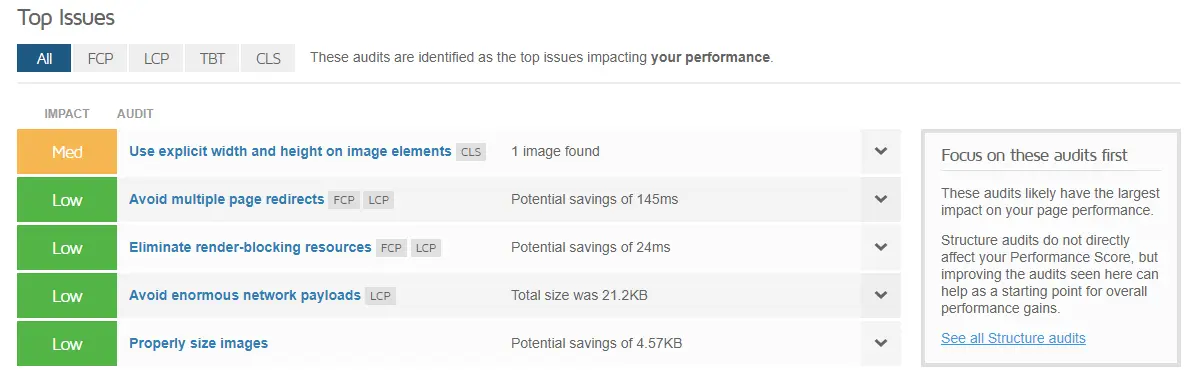The height and width of the screenshot is (391, 1195).
Task: Open 'Use explicit width and height' audit link
Action: click(290, 151)
